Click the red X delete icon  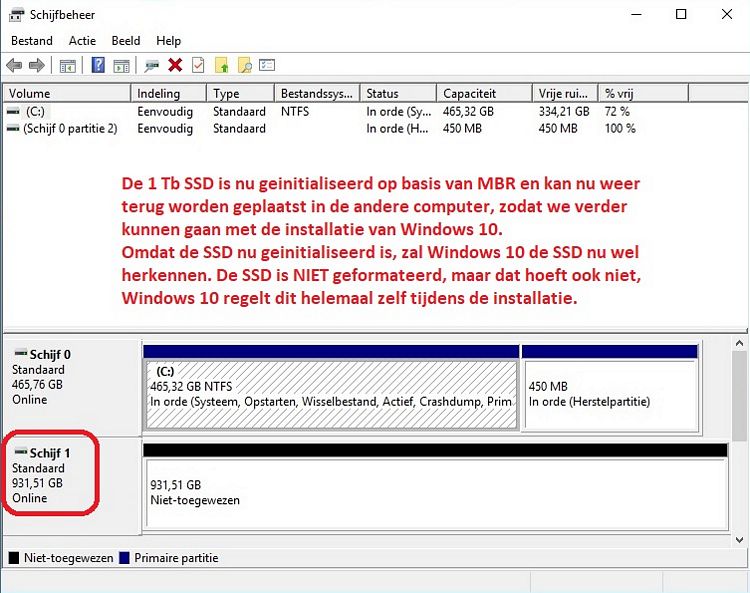point(175,65)
